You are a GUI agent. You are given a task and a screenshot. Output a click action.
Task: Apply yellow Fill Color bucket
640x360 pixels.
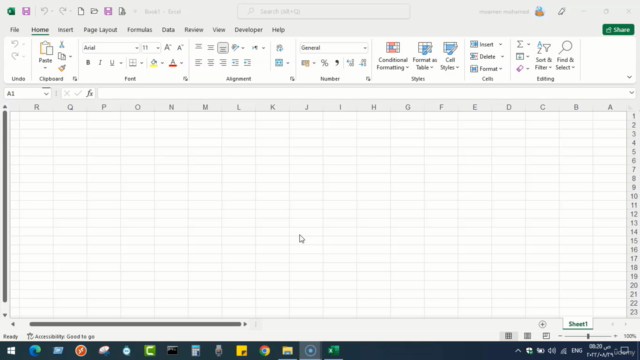click(x=153, y=63)
